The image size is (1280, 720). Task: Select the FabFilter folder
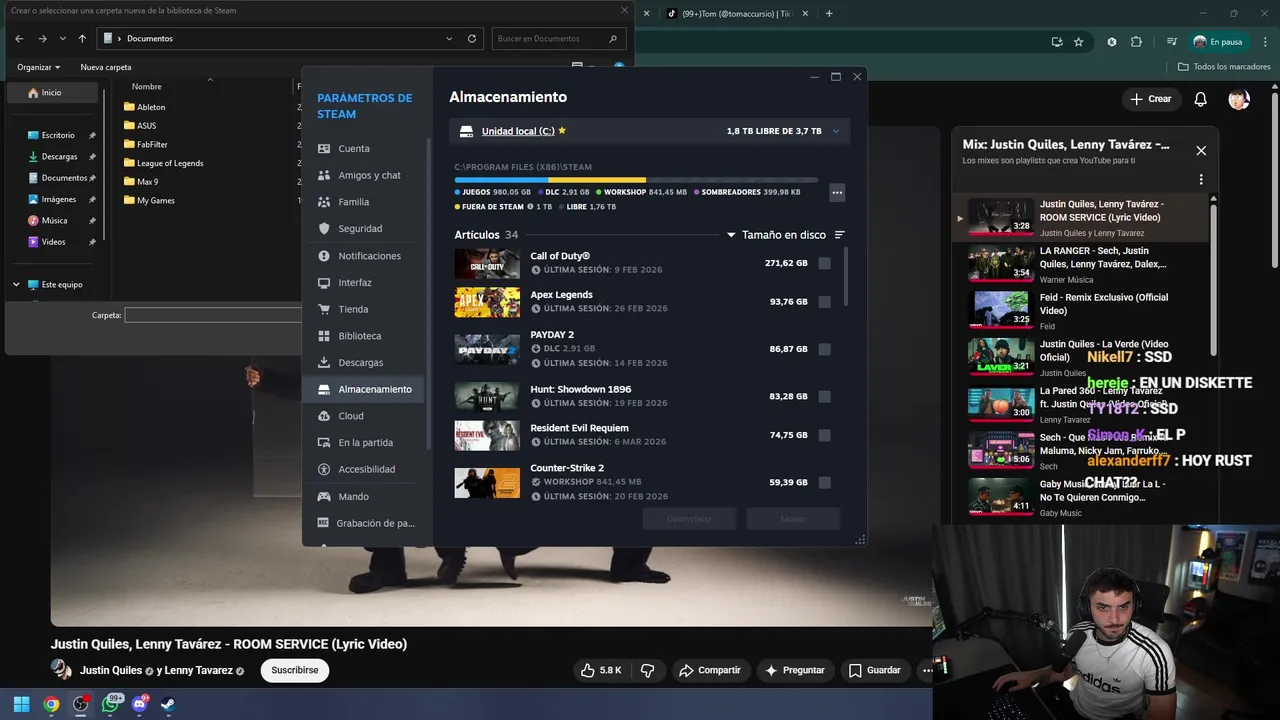146,144
